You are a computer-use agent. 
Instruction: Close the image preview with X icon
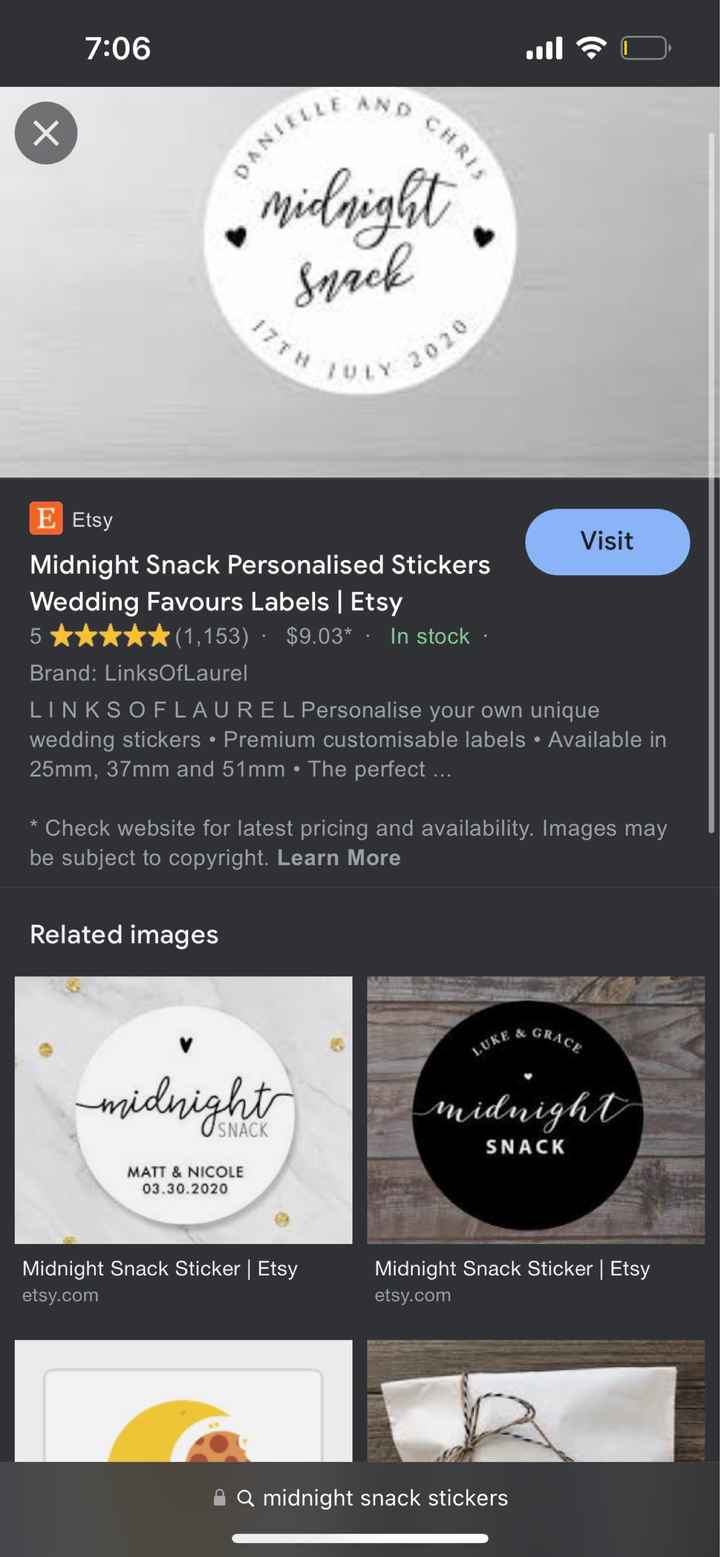(46, 133)
